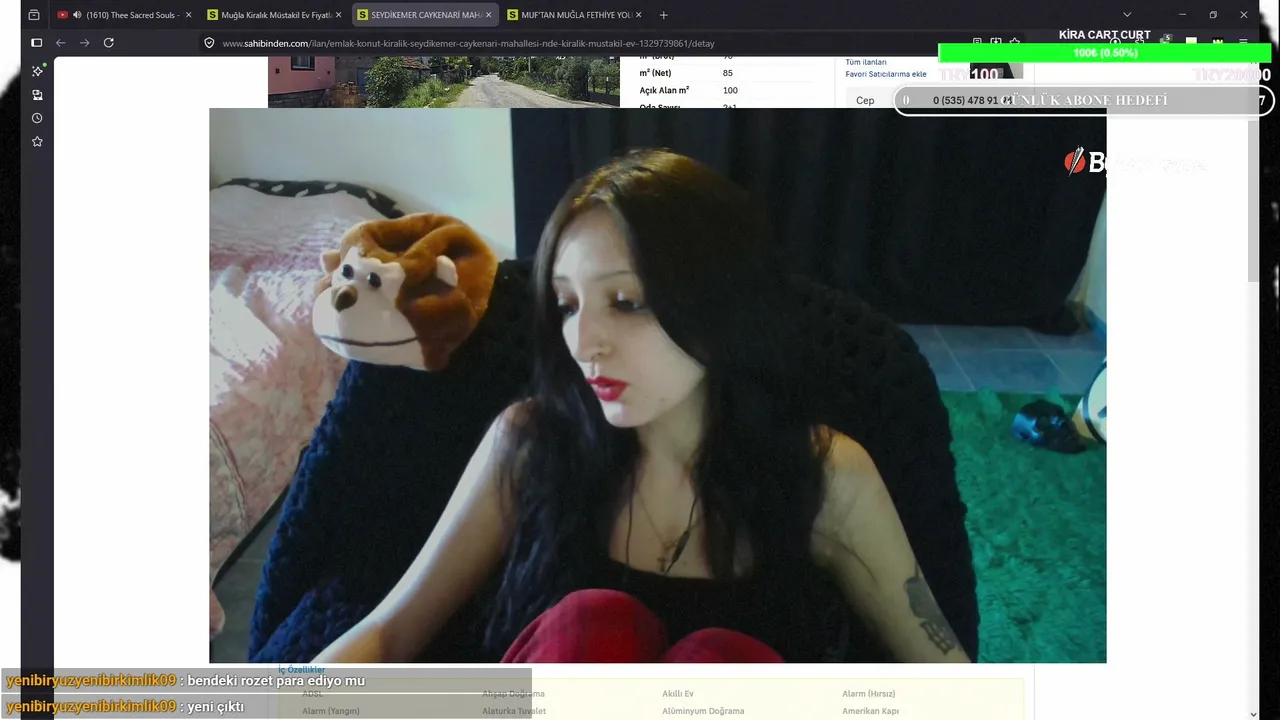The width and height of the screenshot is (1280, 720).
Task: Click the 'Cep' phone label
Action: (865, 100)
